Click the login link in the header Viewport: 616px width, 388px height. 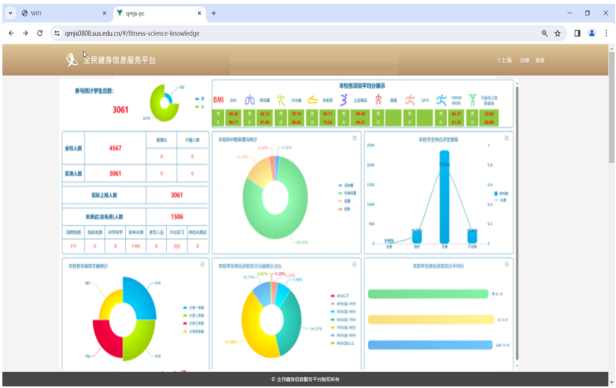click(x=540, y=60)
